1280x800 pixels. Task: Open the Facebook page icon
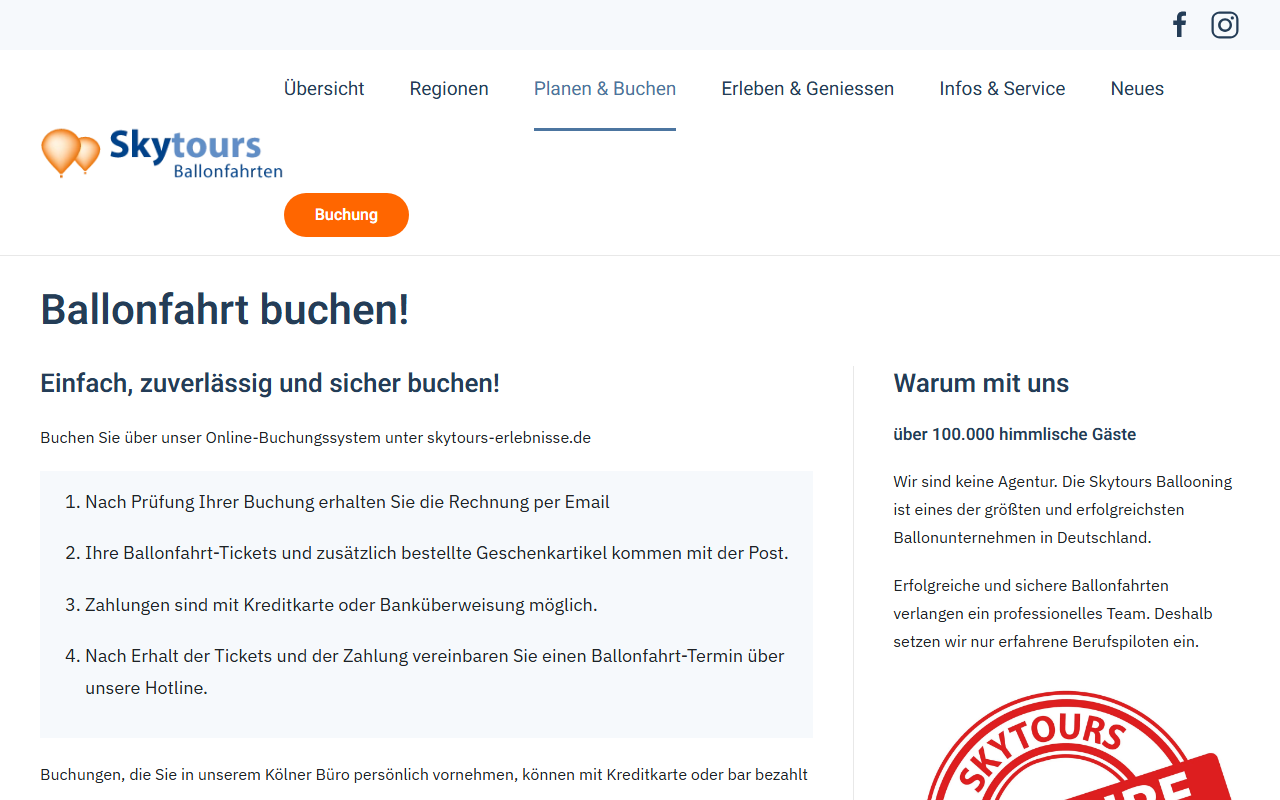[1180, 25]
